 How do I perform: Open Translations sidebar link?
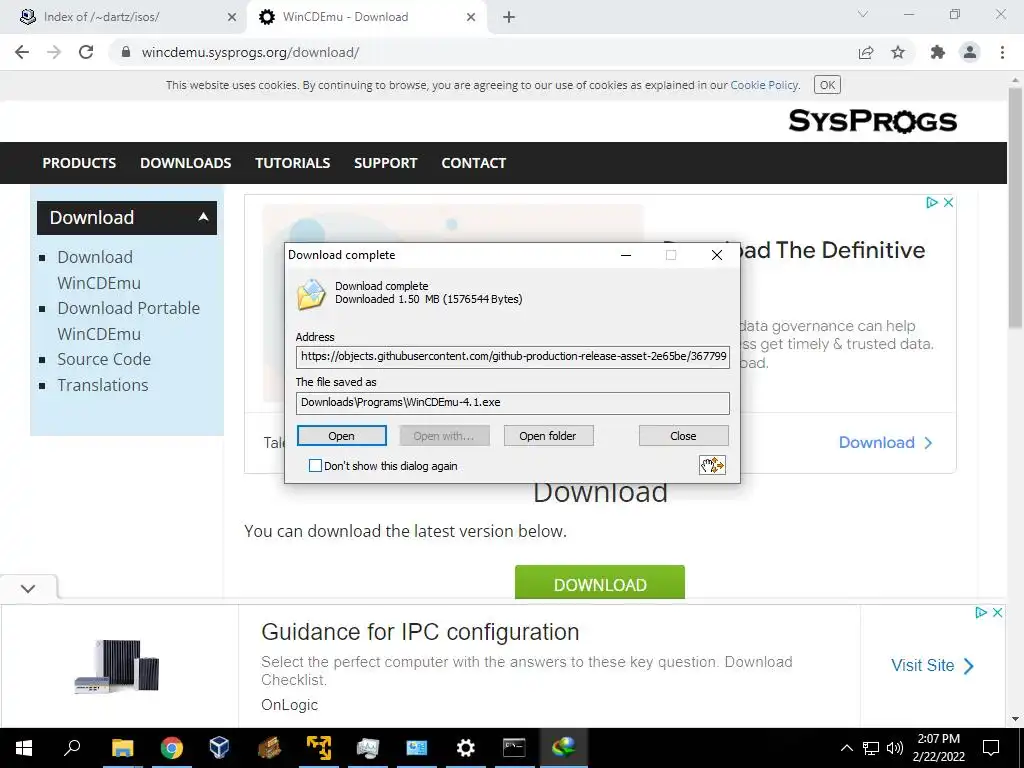click(x=103, y=385)
